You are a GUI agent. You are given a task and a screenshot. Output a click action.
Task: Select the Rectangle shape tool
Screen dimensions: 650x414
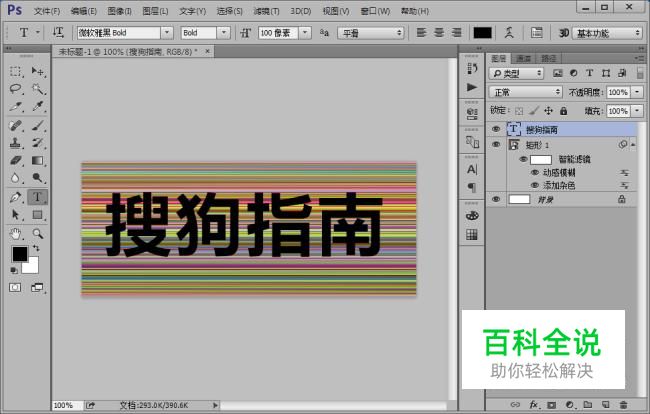38,214
